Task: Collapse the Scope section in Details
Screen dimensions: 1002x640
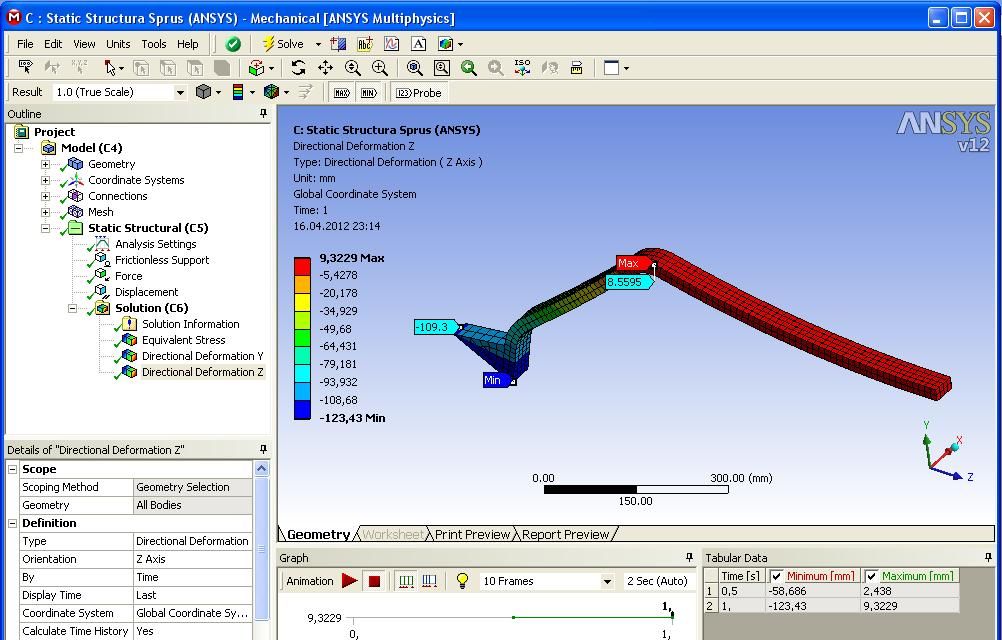Action: tap(12, 469)
